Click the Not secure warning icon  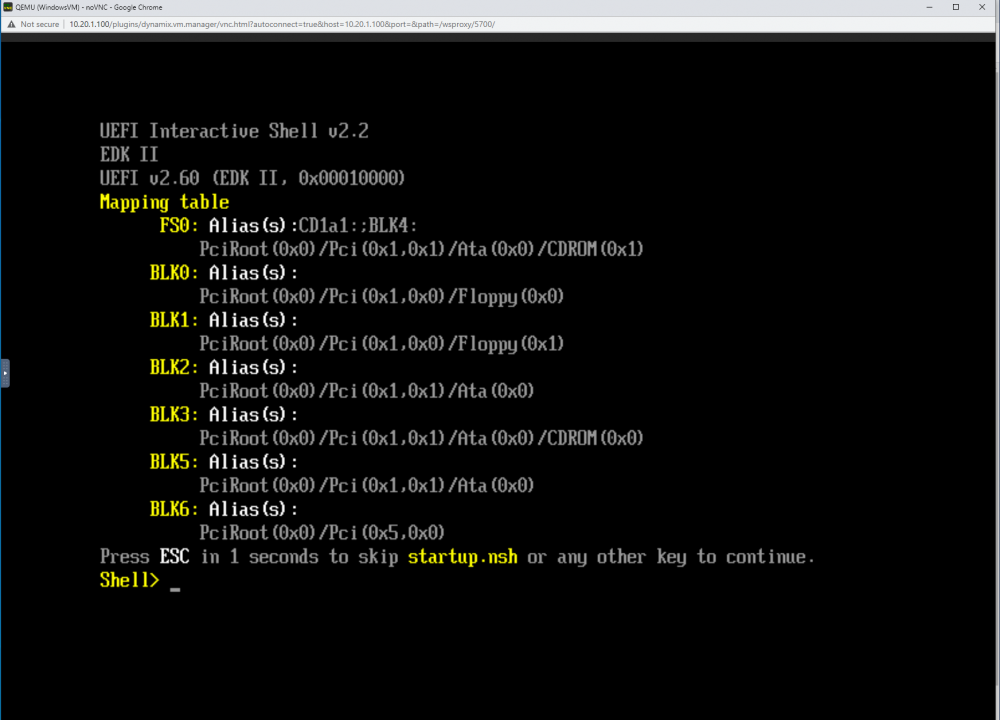click(11, 24)
